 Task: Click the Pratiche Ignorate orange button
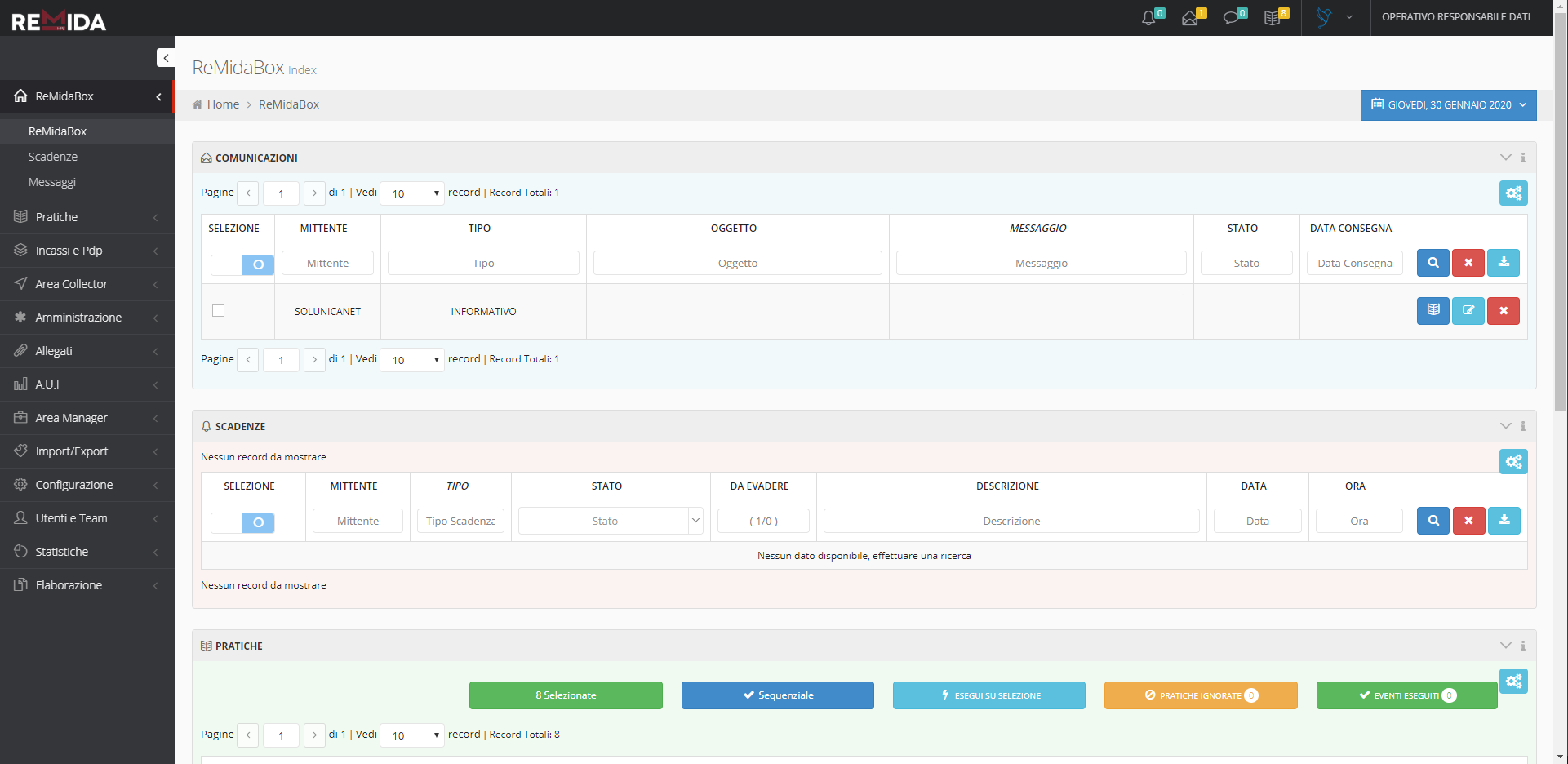[x=1201, y=695]
